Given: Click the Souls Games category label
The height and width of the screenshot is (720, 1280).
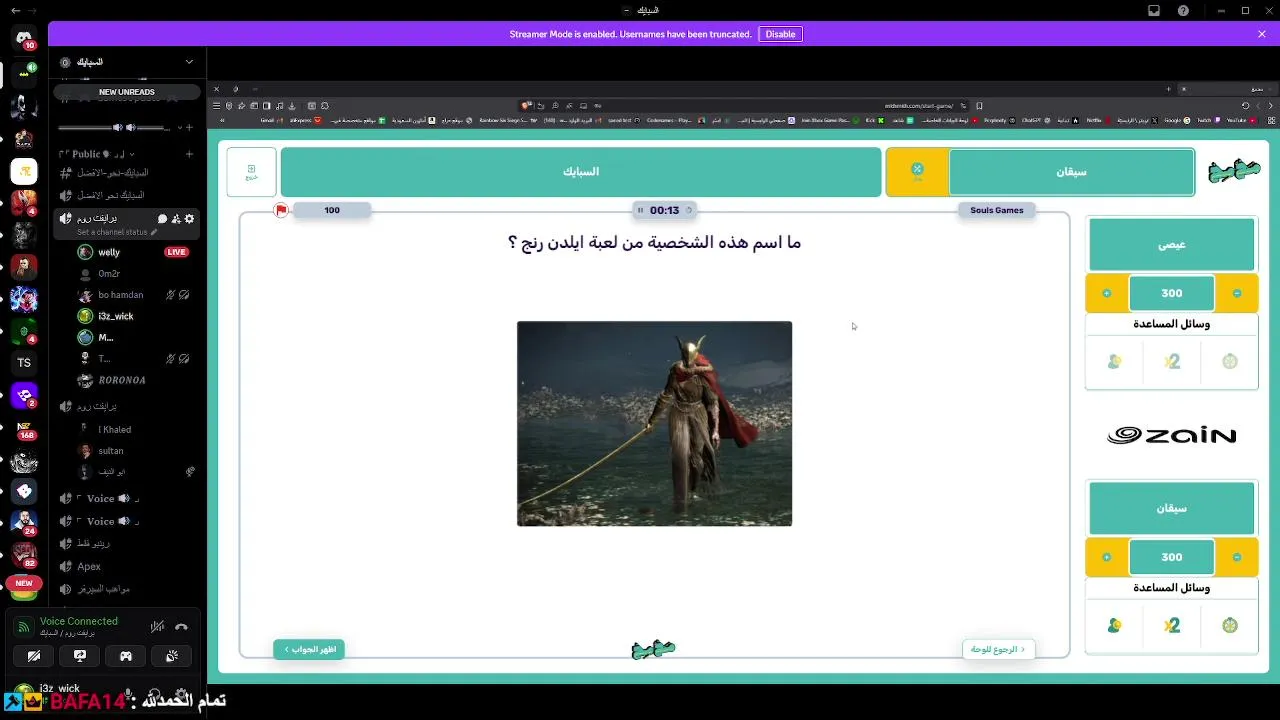Looking at the screenshot, I should pyautogui.click(x=997, y=210).
